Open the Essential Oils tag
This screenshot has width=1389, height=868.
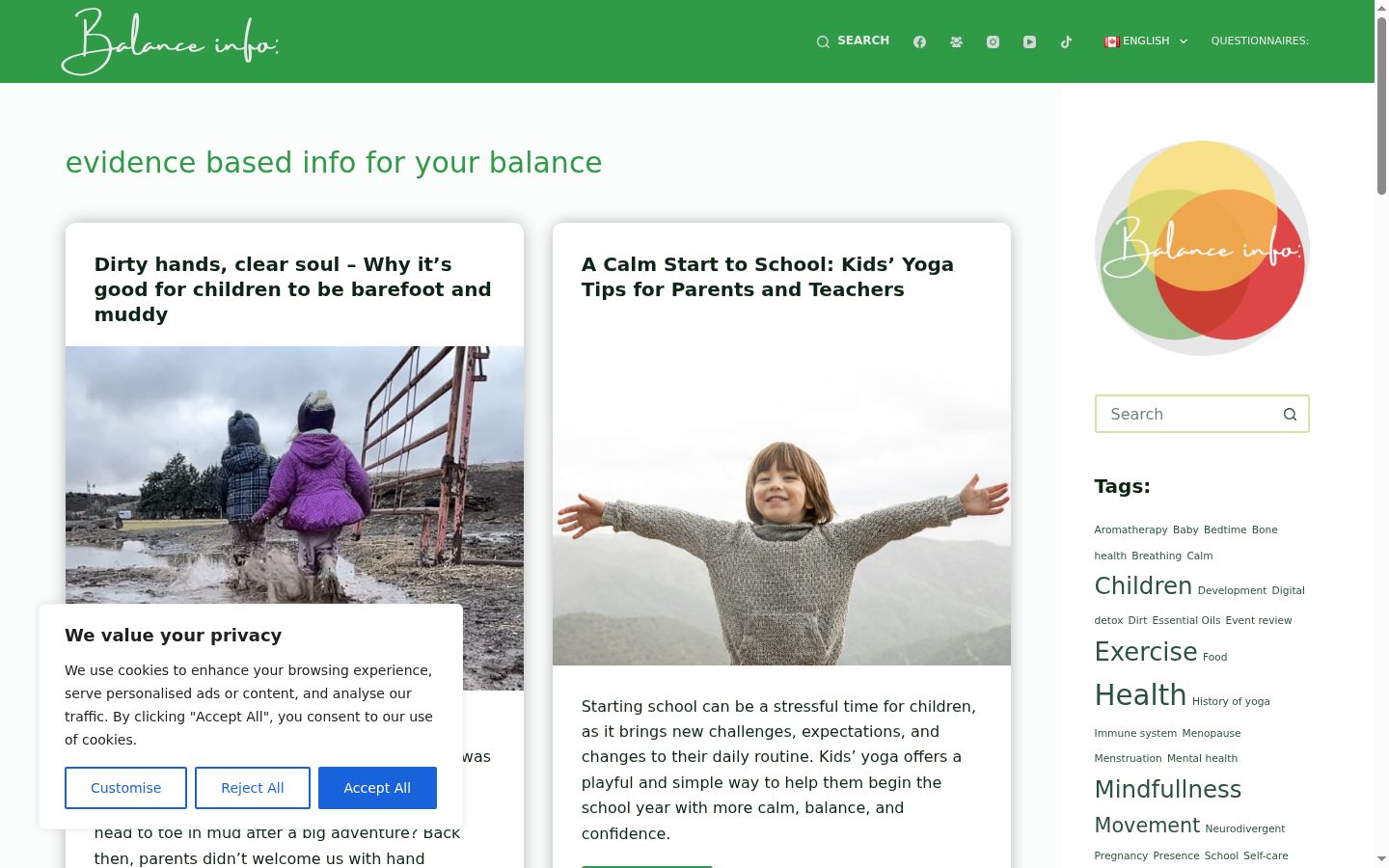(x=1185, y=620)
